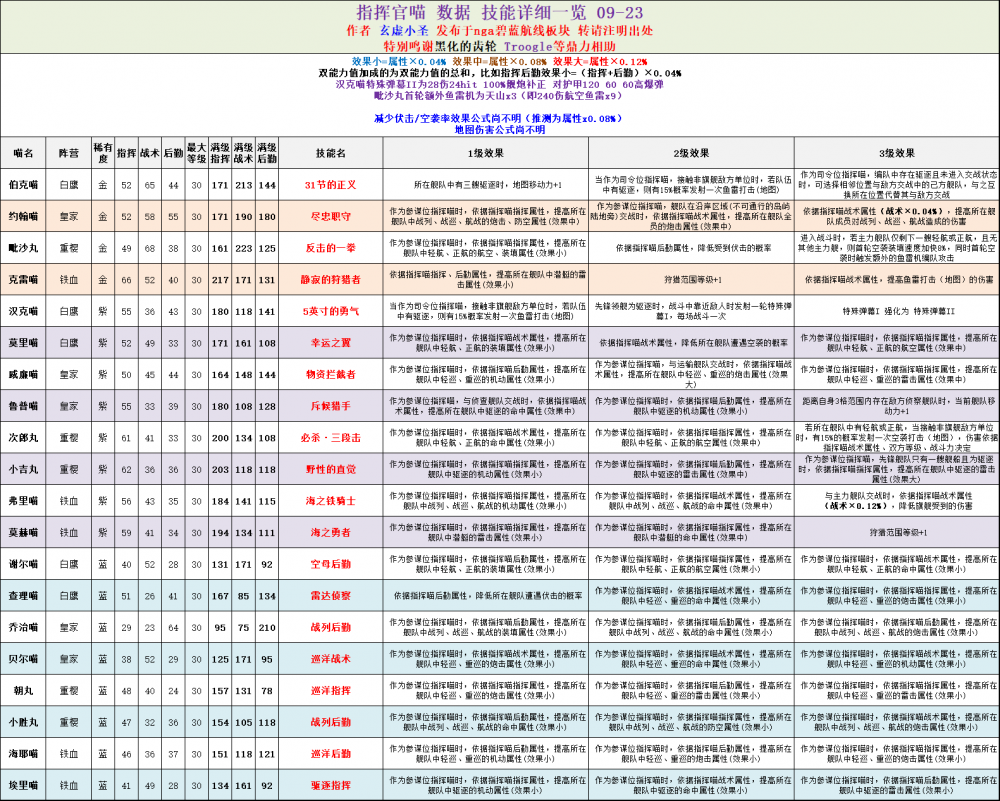Click the value '223' in 毗沙丸's row
The height and width of the screenshot is (801, 1000).
tap(243, 248)
